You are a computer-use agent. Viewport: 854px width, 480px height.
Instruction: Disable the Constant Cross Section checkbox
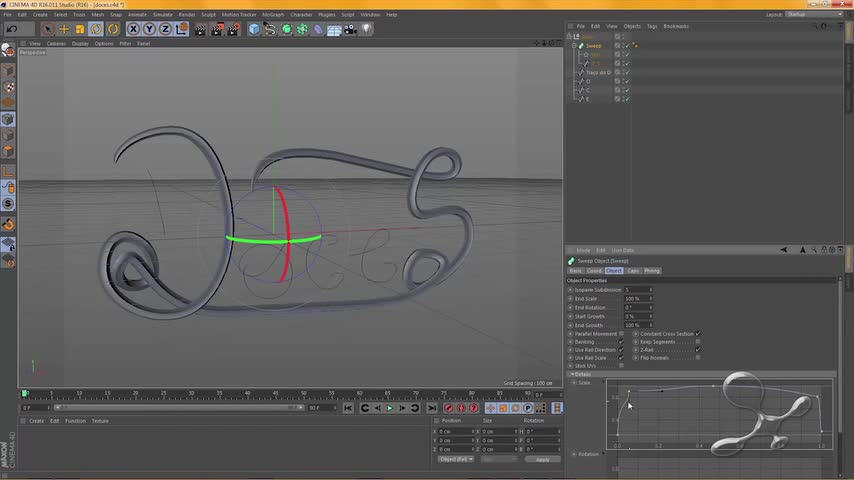(697, 334)
